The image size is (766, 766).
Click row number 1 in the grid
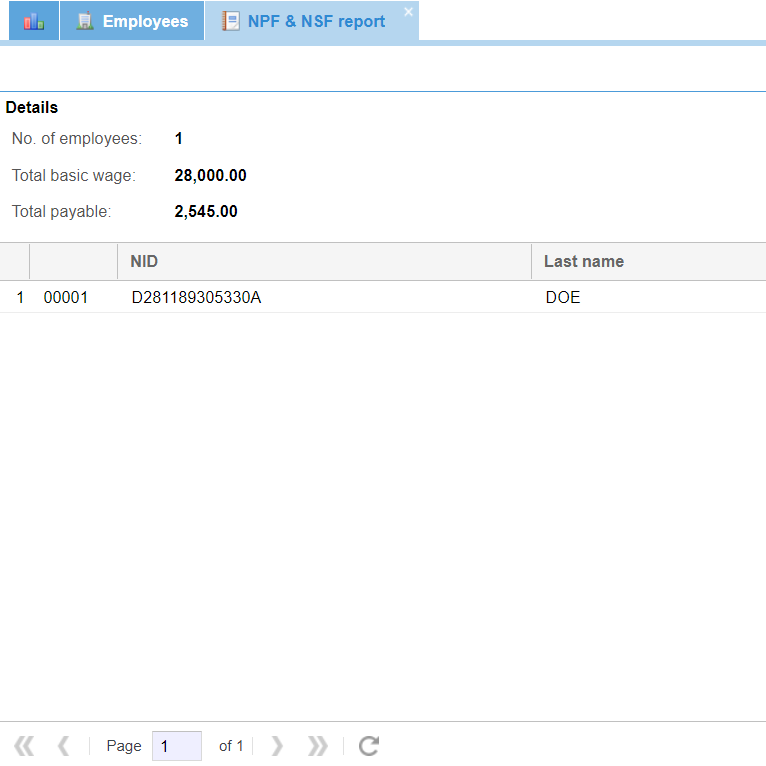20,298
